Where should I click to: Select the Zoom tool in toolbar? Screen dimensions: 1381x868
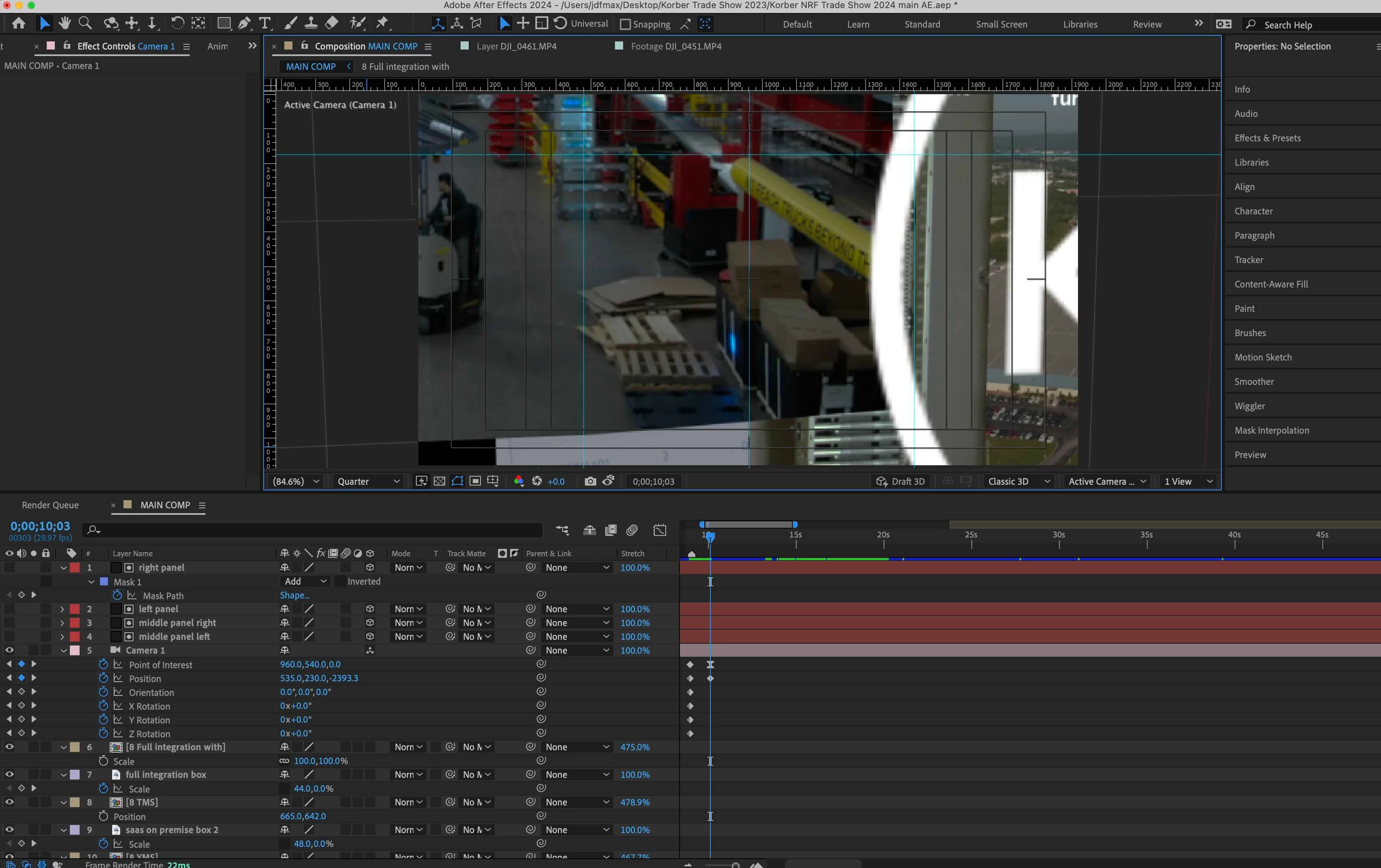coord(85,24)
